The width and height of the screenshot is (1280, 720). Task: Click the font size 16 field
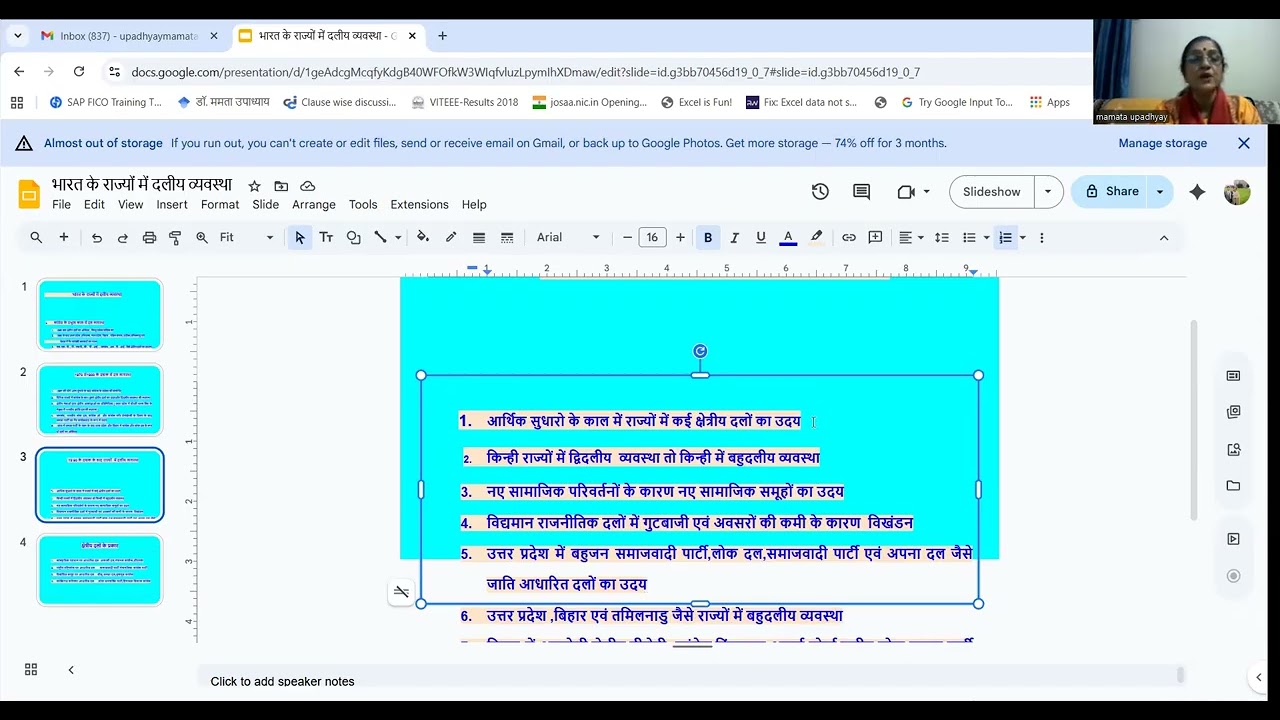click(652, 237)
